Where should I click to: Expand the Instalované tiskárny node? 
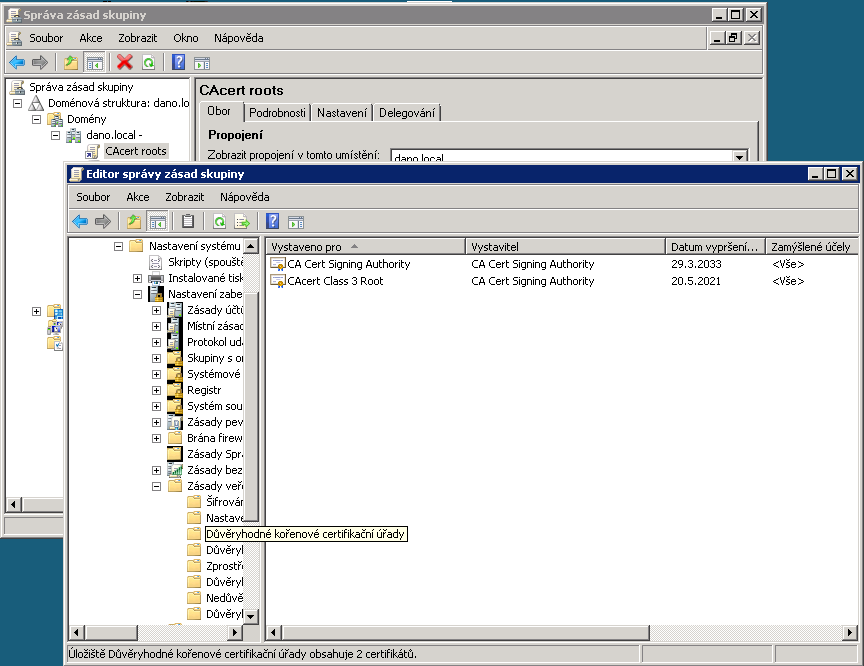coord(137,278)
